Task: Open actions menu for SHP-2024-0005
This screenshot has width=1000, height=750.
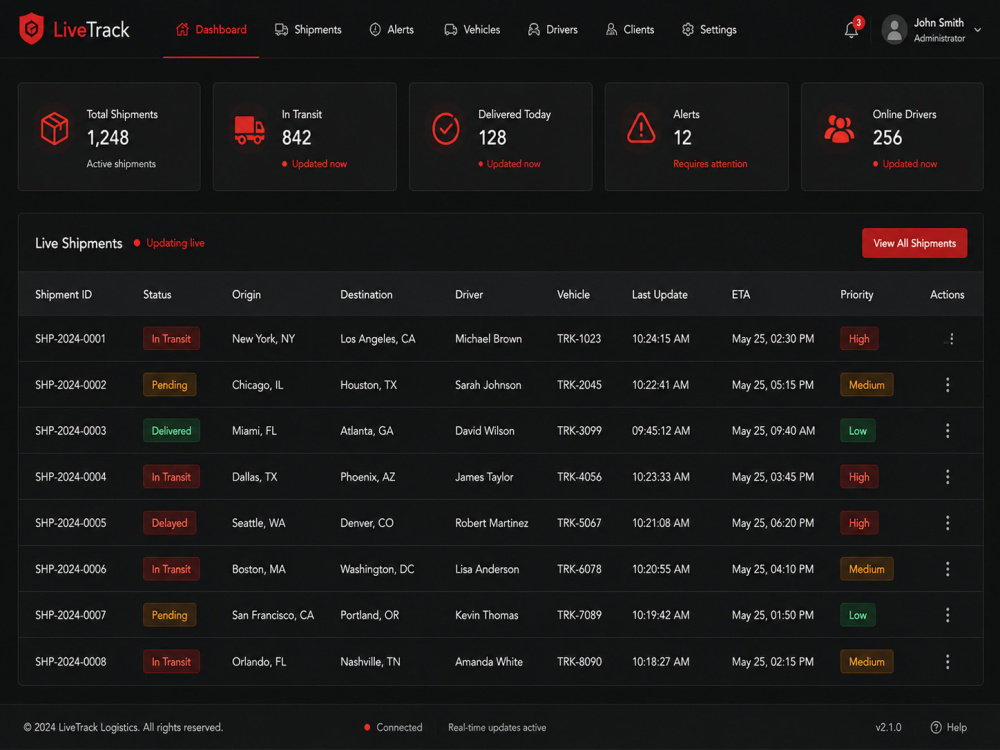Action: click(947, 523)
